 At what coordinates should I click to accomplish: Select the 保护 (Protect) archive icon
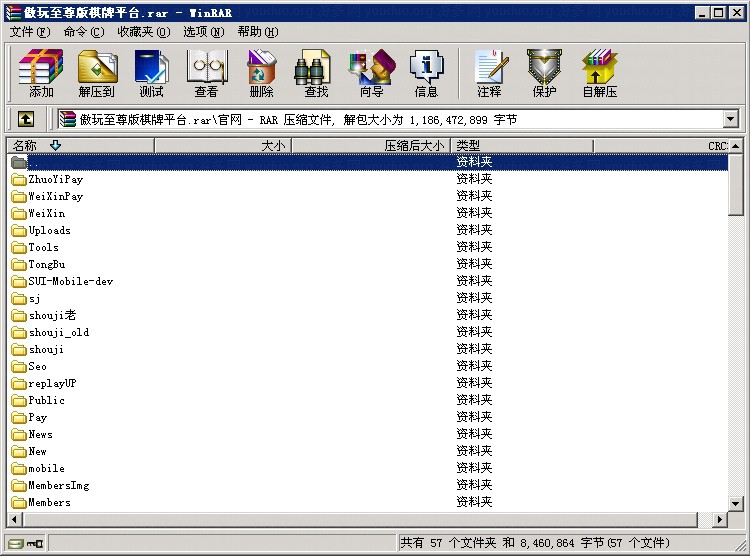[544, 73]
